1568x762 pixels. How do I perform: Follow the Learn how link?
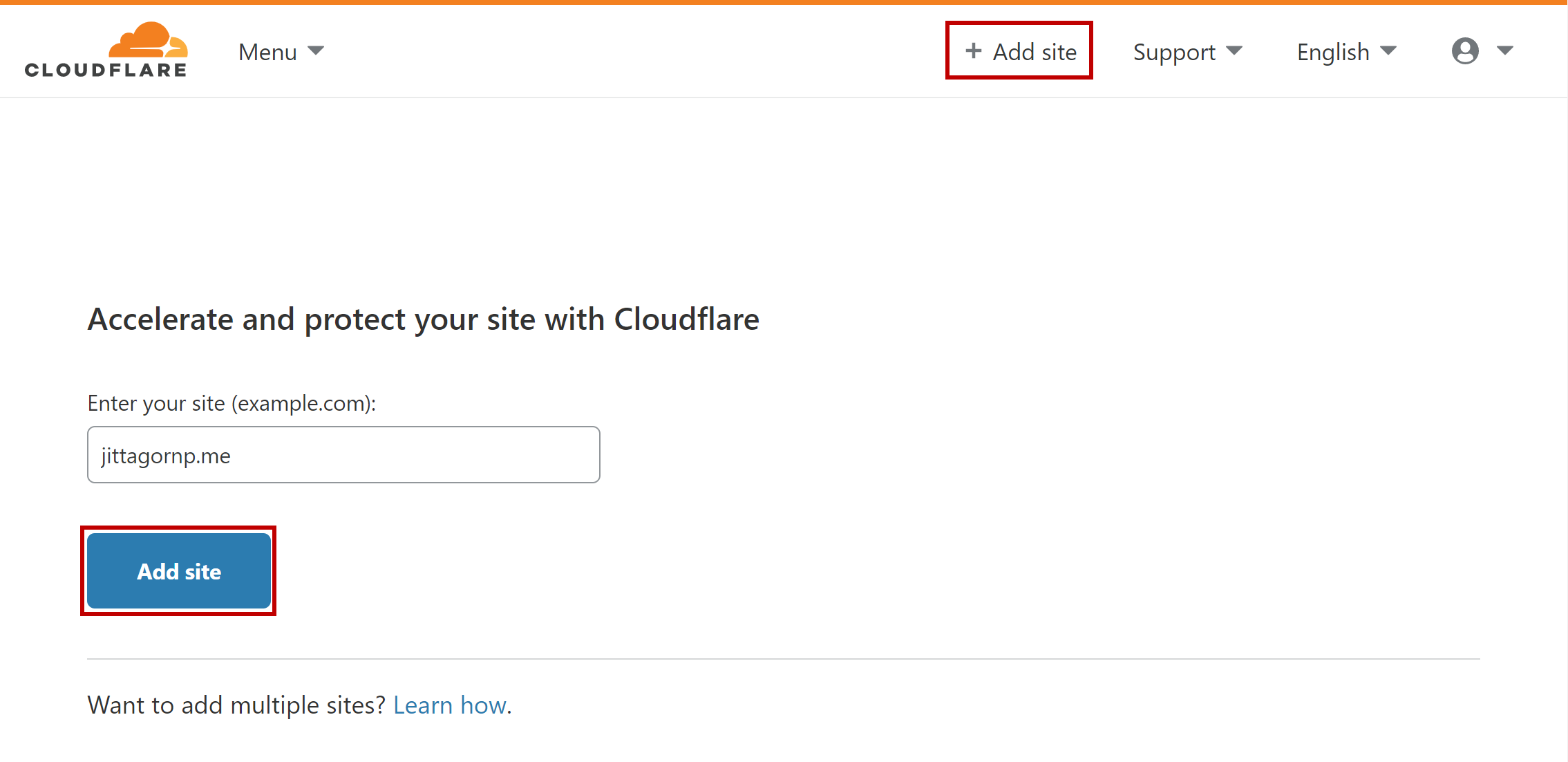(451, 705)
